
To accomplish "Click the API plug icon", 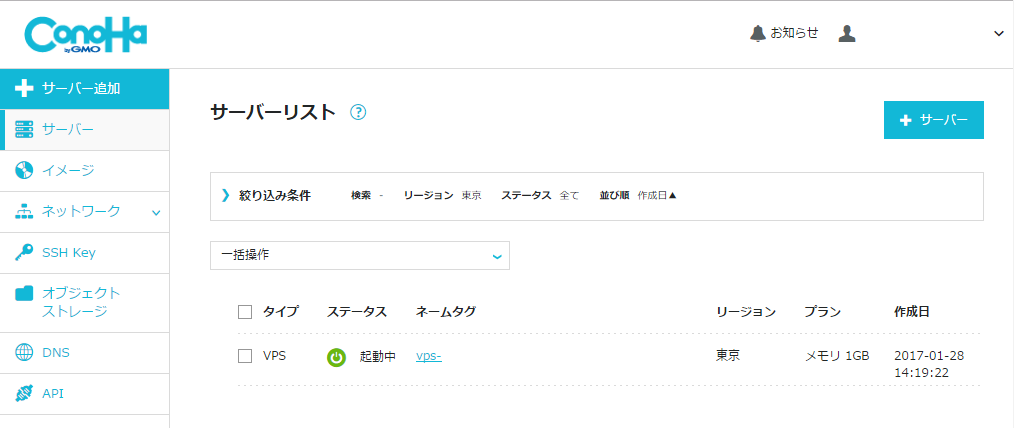I will coord(25,394).
